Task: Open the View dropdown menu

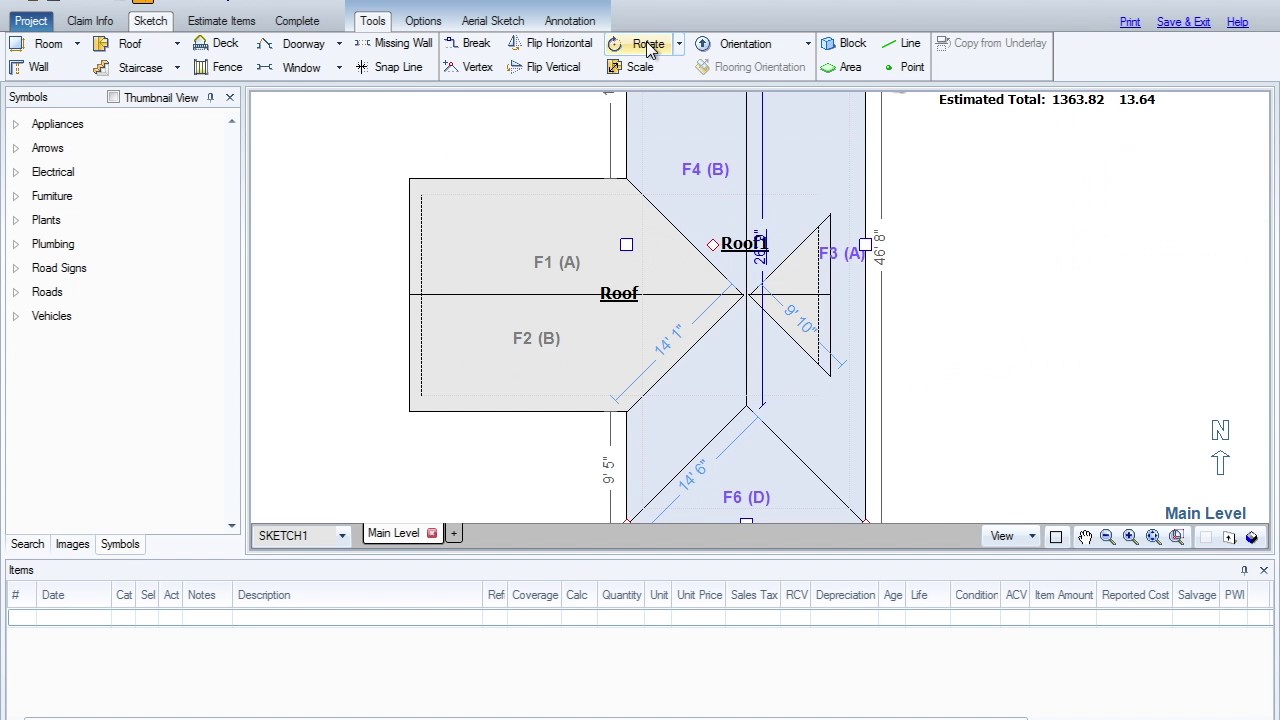Action: pyautogui.click(x=1012, y=536)
